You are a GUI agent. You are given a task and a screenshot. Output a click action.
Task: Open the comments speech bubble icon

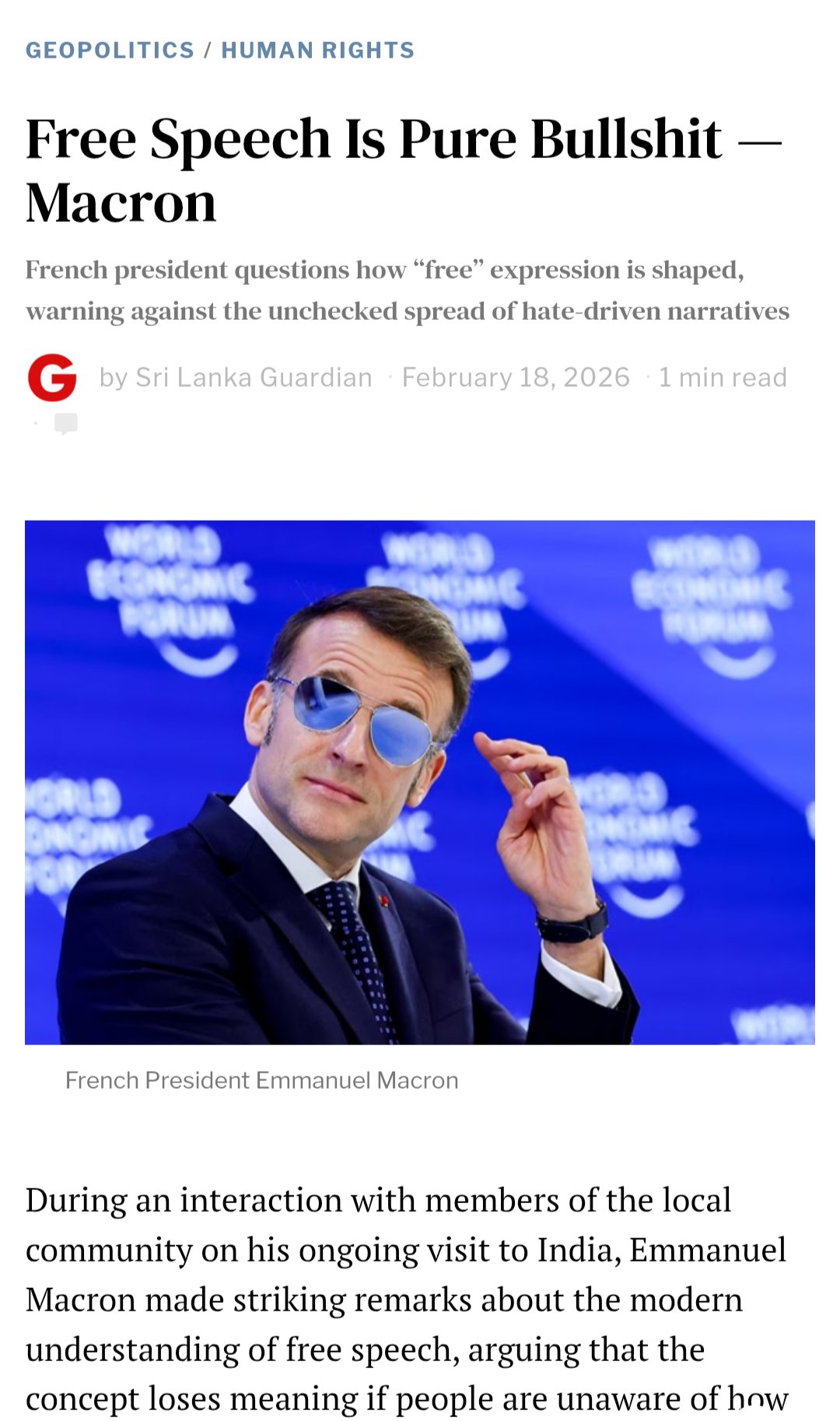pos(66,424)
